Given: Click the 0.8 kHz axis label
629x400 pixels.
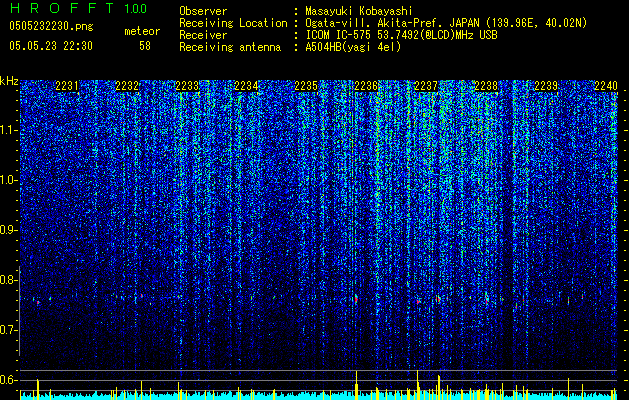Looking at the screenshot, I should coord(9,280).
